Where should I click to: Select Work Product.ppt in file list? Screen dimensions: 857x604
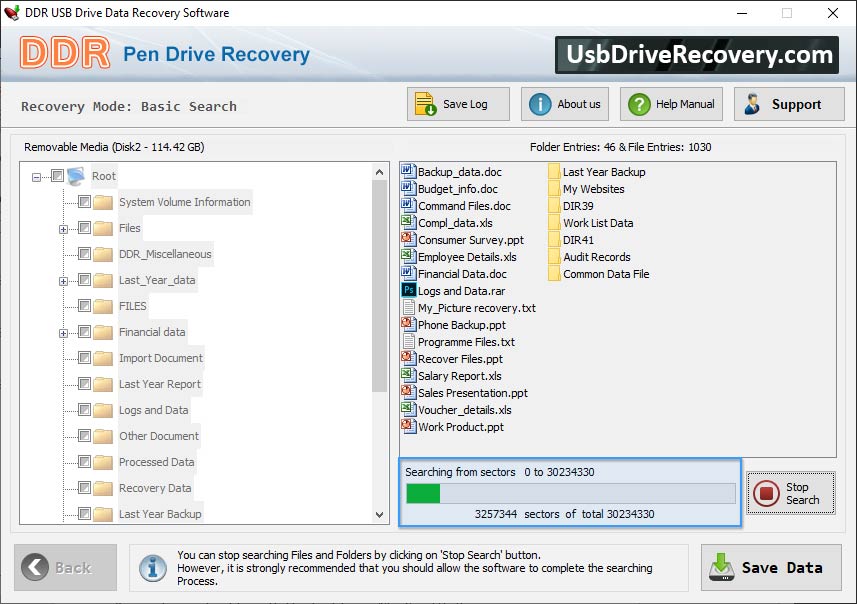(461, 427)
